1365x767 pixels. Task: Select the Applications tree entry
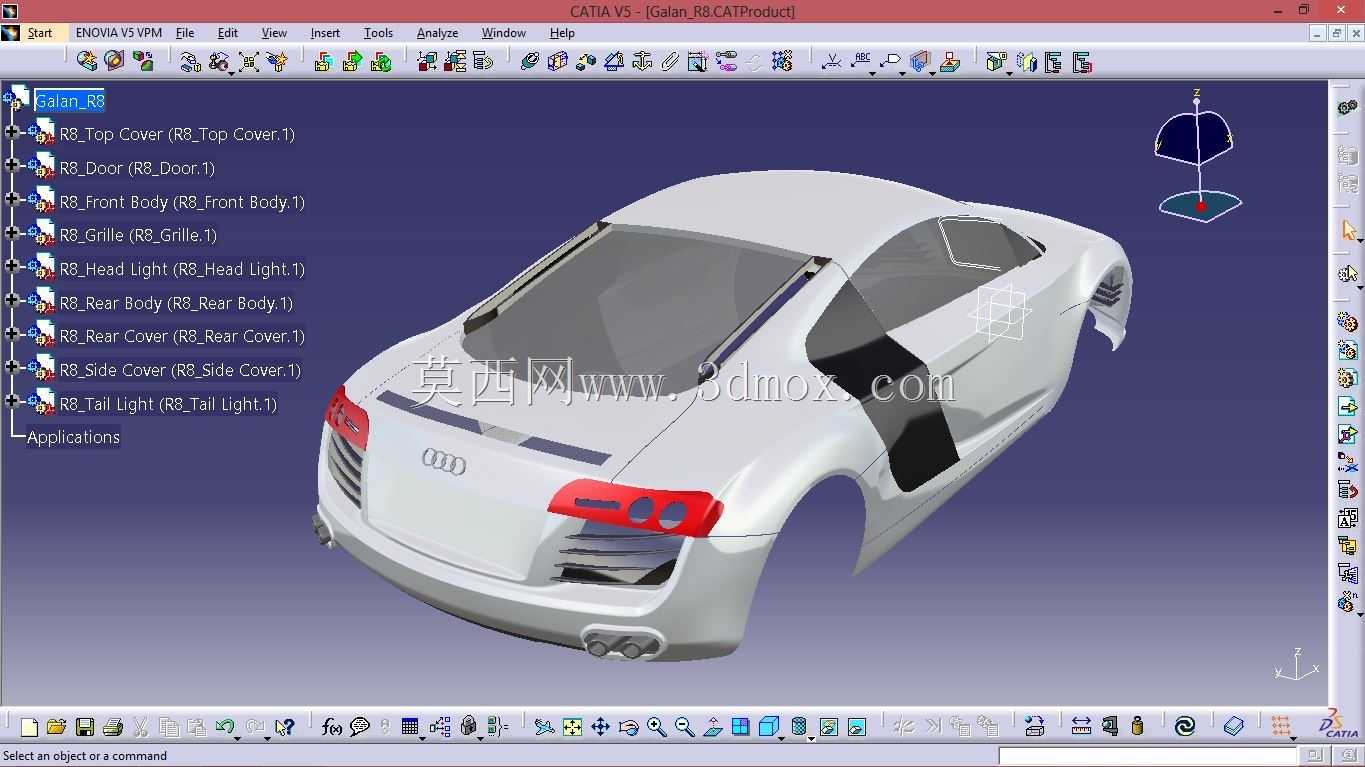pyautogui.click(x=73, y=437)
